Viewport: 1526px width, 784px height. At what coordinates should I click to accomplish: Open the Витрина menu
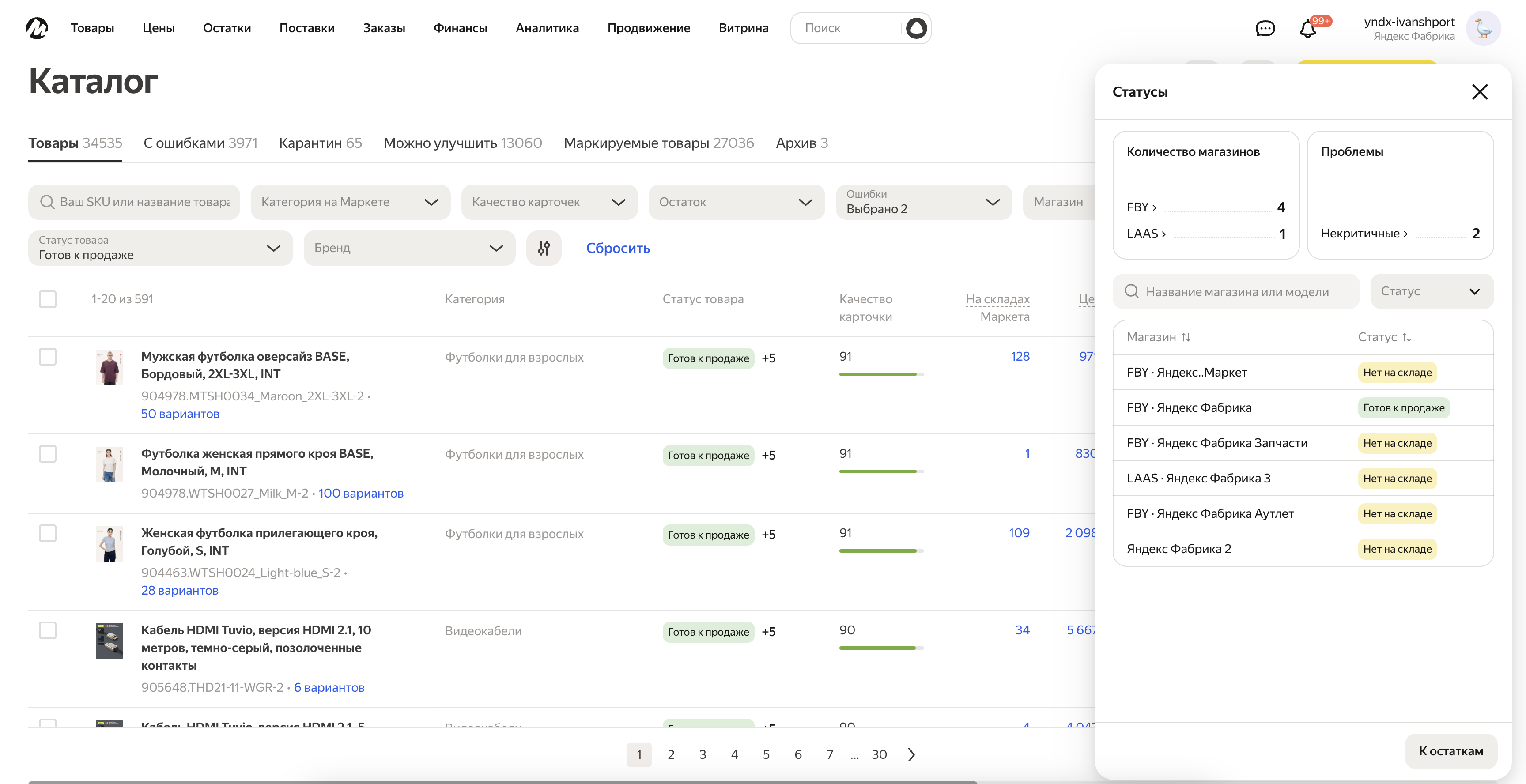tap(744, 28)
